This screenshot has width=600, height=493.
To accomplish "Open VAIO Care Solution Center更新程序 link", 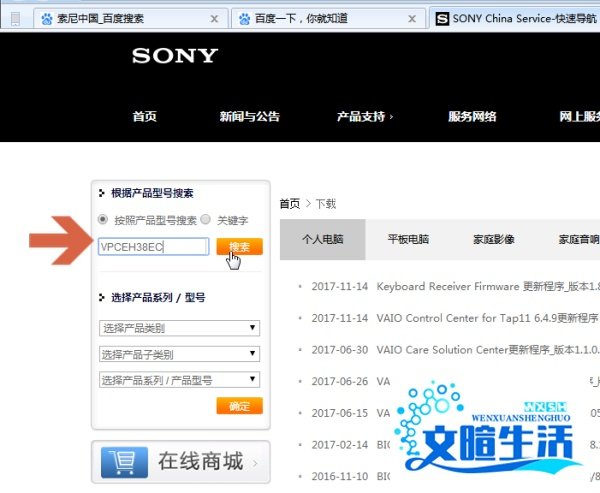I will point(488,350).
